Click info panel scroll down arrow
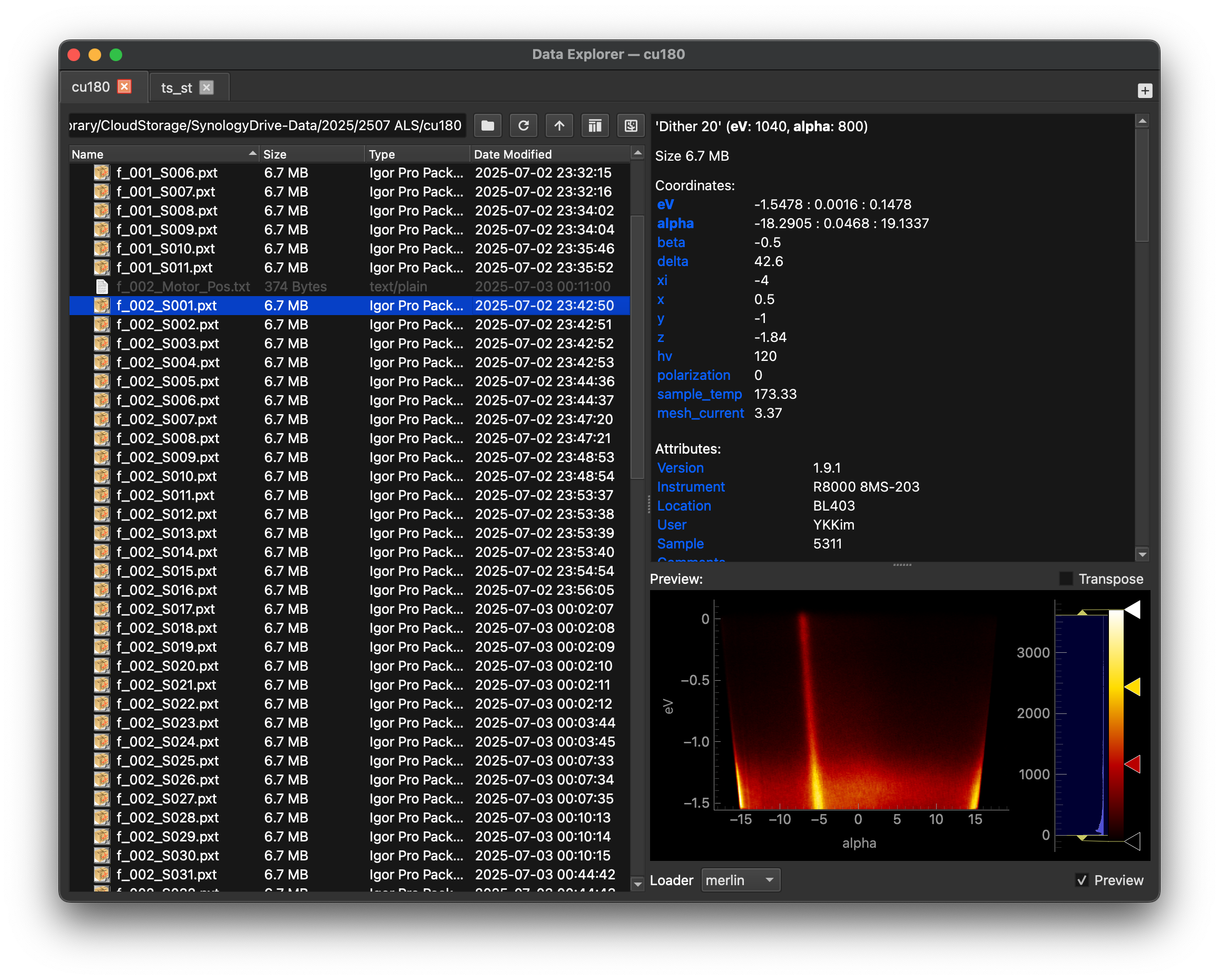This screenshot has height=980, width=1219. [x=1142, y=554]
